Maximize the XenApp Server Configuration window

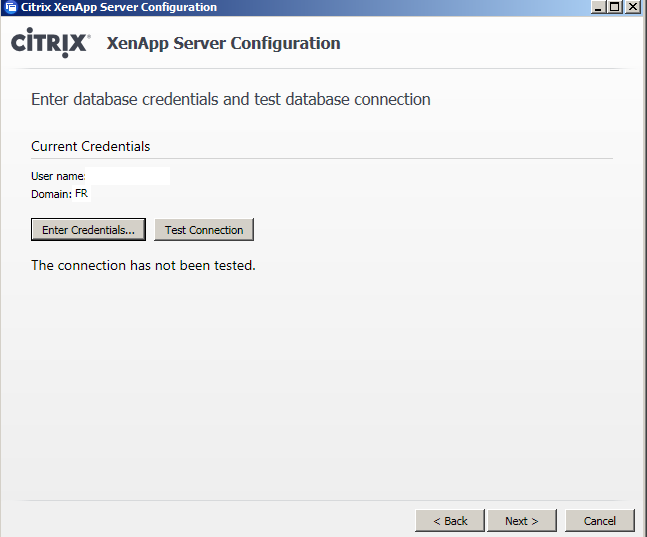pyautogui.click(x=614, y=7)
